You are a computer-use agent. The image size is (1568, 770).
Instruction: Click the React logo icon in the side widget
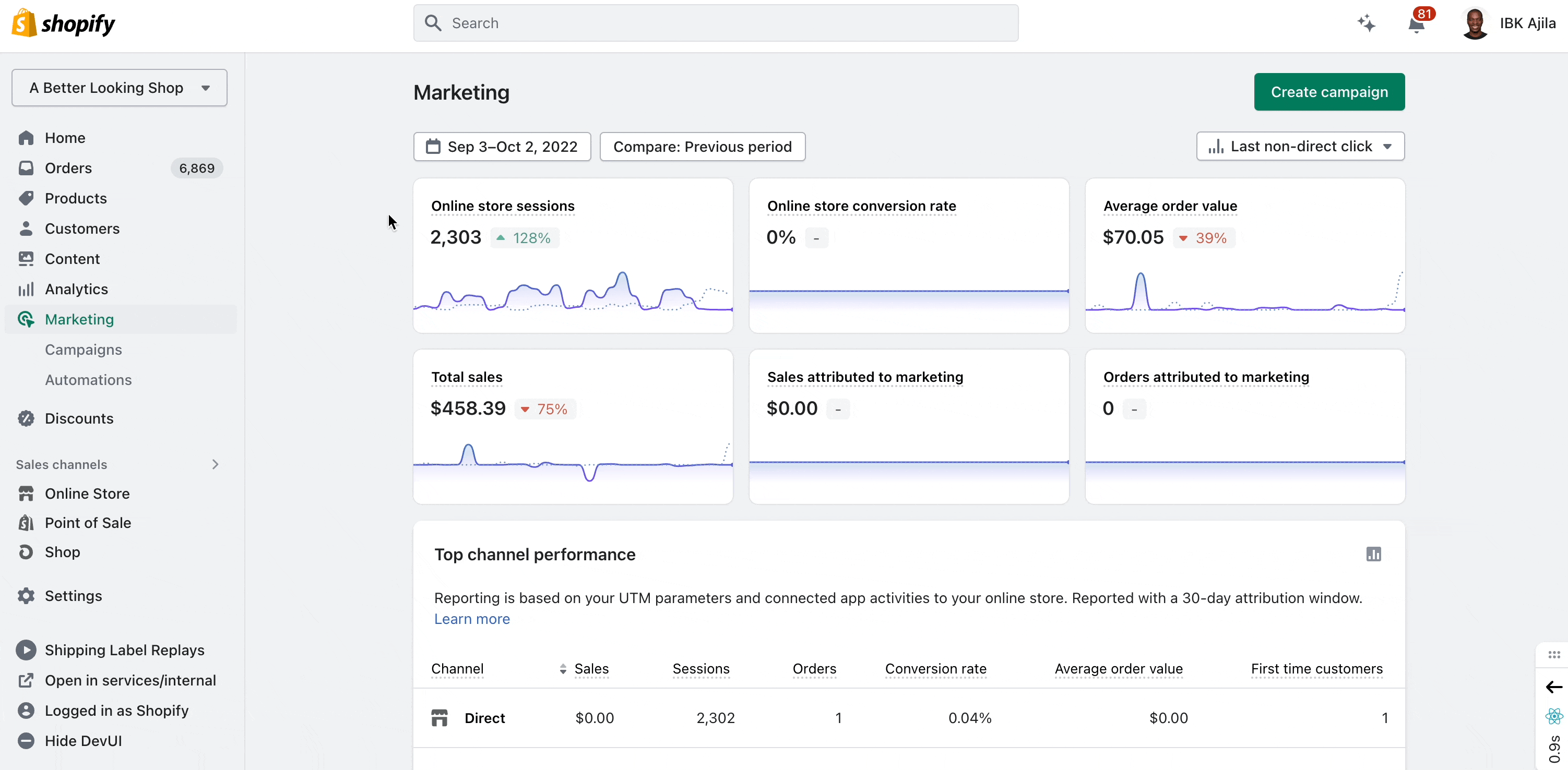(x=1553, y=716)
